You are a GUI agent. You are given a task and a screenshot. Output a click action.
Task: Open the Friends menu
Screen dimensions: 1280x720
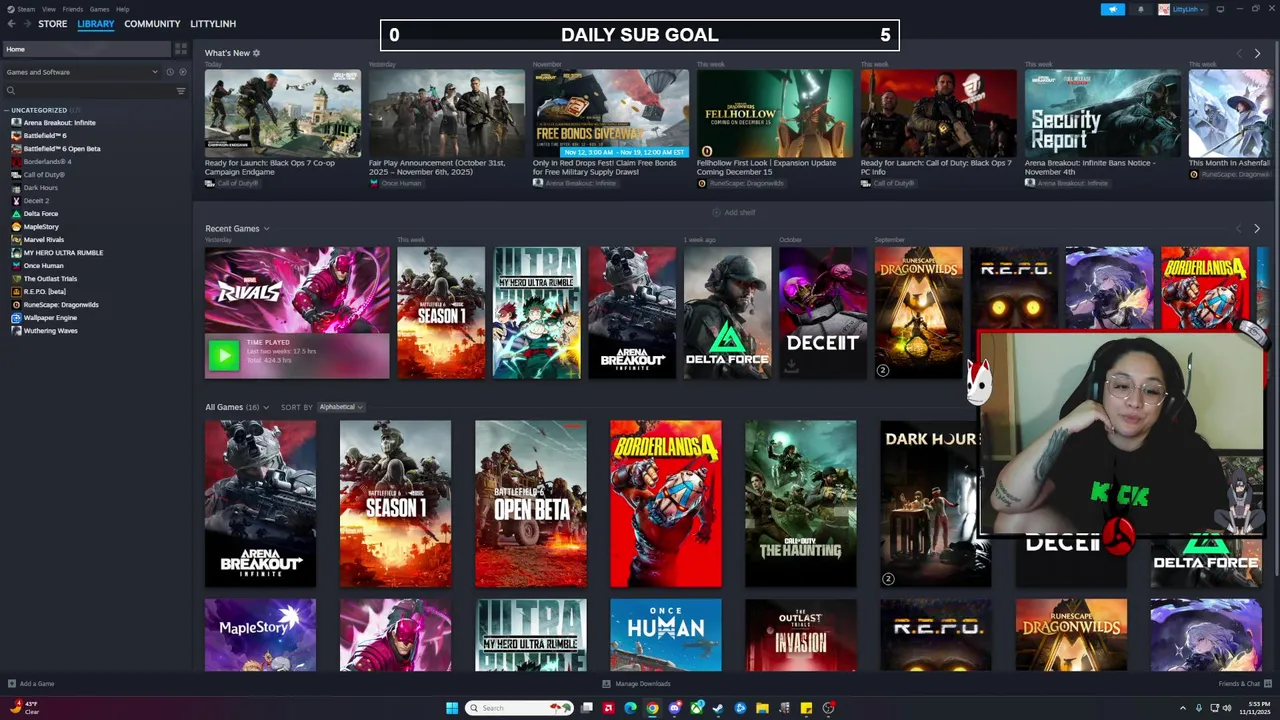click(73, 9)
